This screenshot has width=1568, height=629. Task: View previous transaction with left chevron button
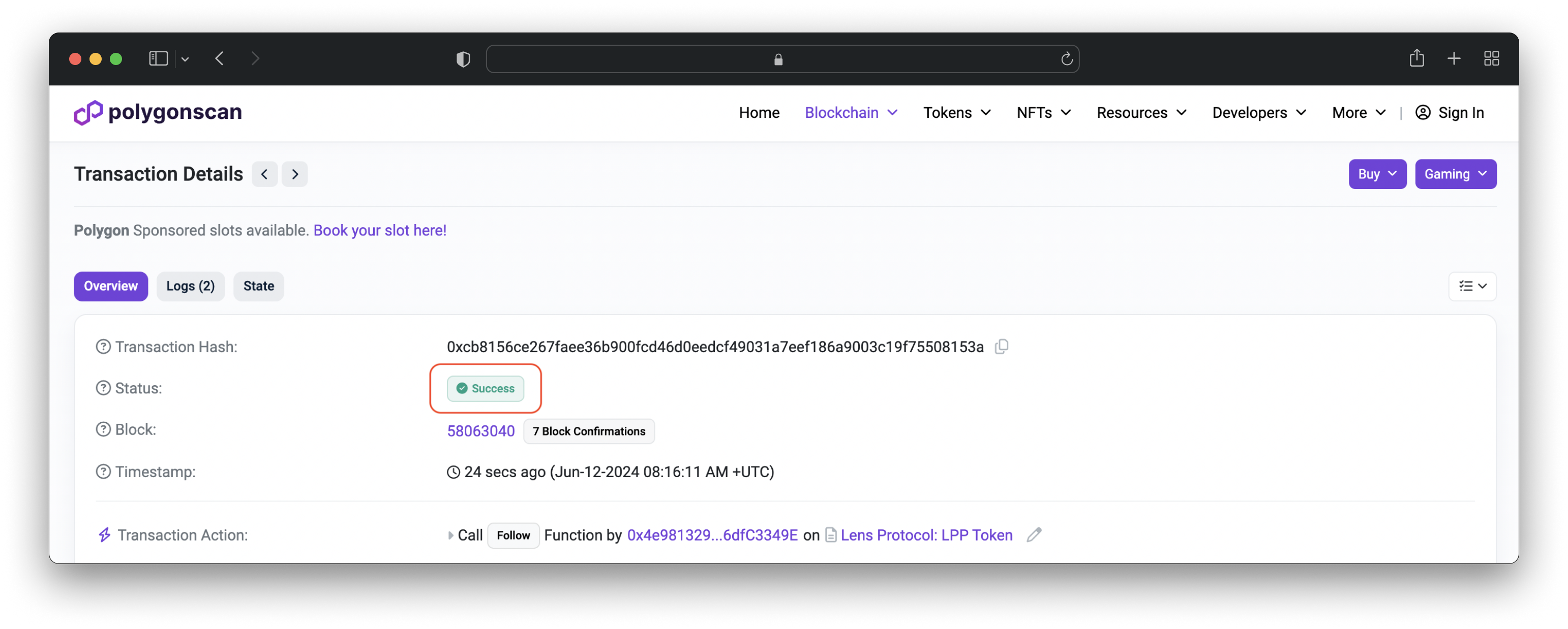click(265, 174)
